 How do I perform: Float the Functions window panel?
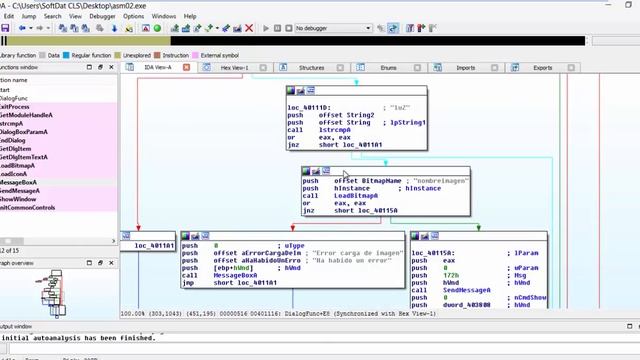pos(100,67)
